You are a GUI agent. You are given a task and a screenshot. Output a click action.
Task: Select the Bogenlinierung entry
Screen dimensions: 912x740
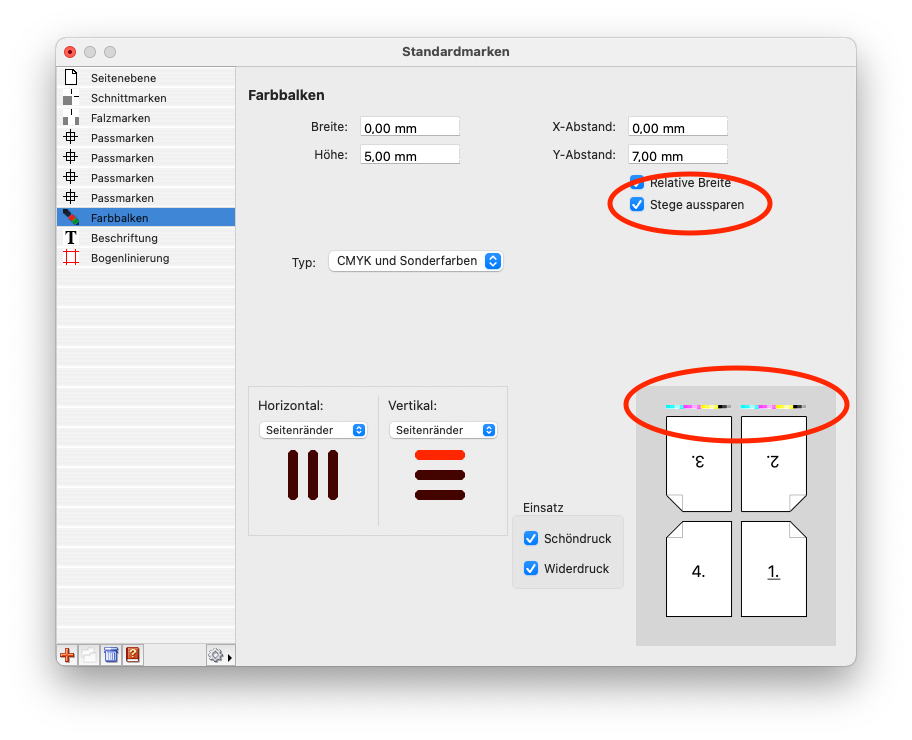click(146, 258)
